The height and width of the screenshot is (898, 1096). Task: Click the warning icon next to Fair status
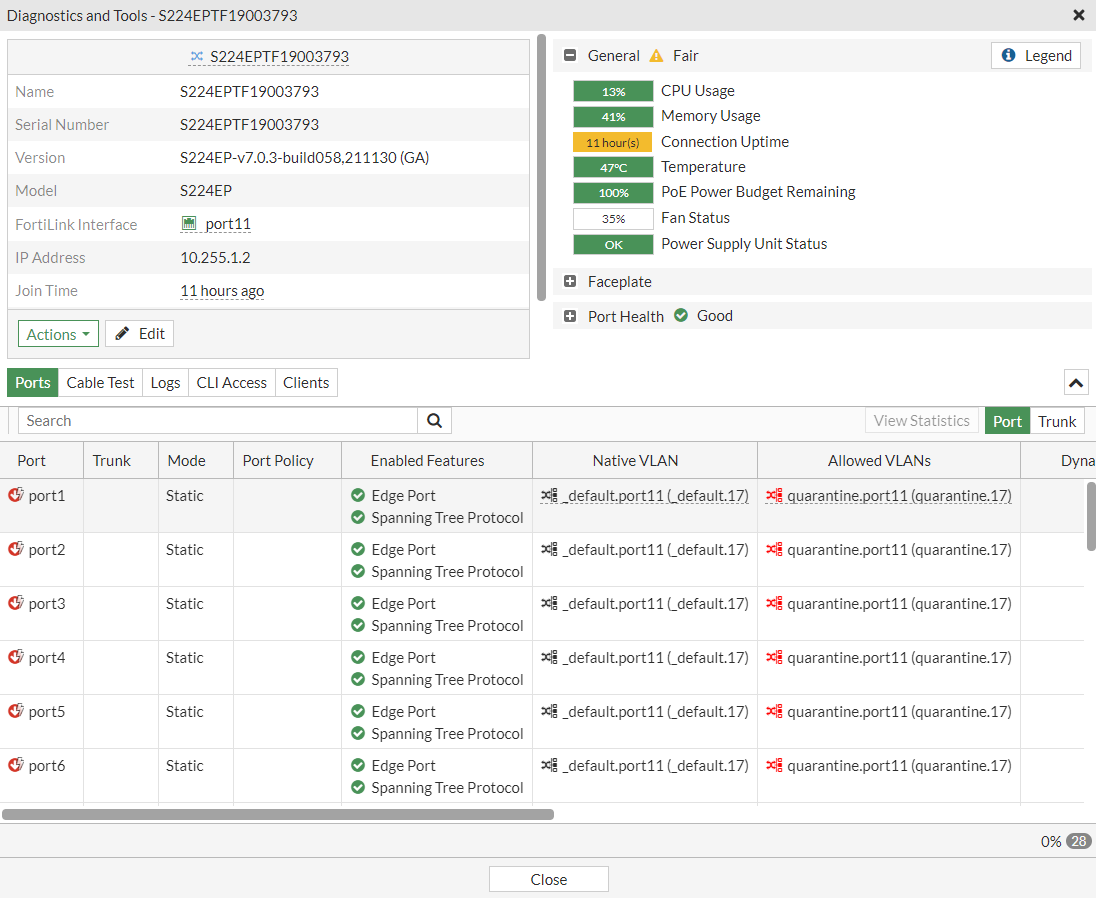[656, 56]
